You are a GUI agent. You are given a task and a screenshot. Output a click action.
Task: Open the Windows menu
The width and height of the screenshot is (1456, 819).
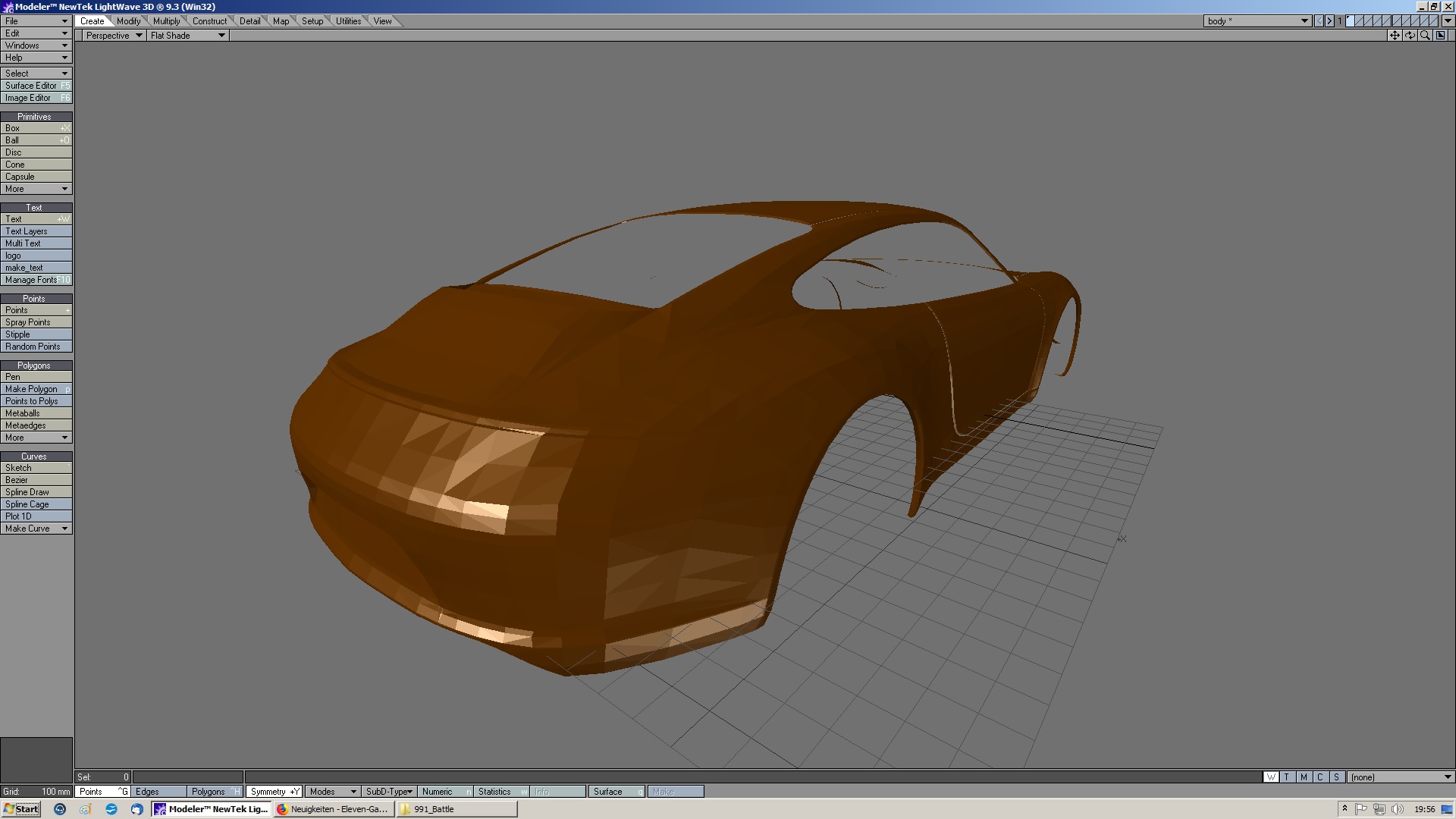[x=36, y=45]
